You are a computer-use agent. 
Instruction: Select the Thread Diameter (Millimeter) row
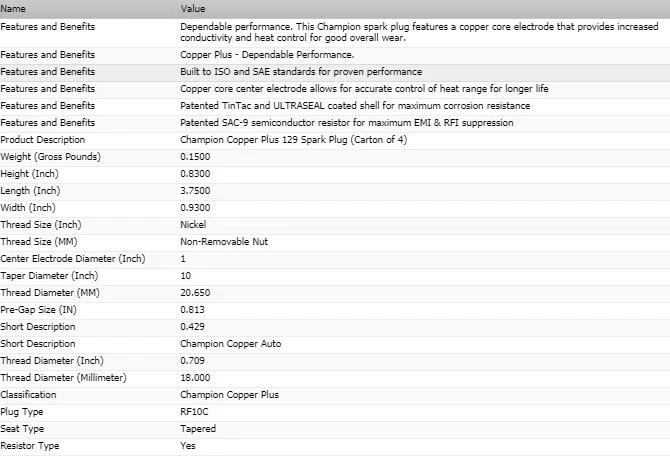[x=335, y=378]
